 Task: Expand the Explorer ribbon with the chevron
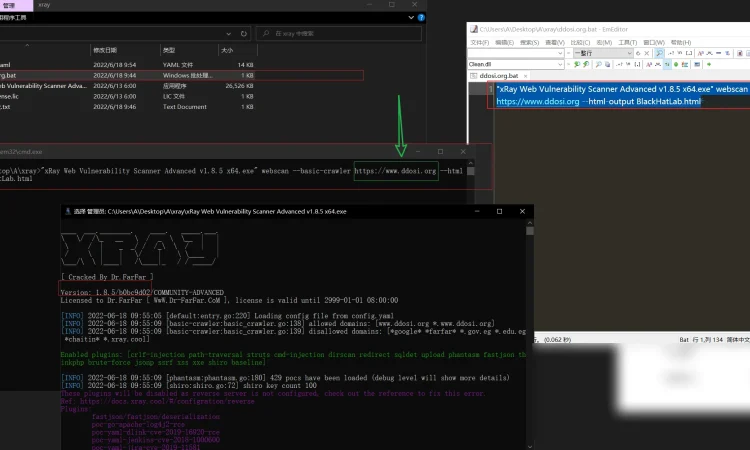[411, 18]
